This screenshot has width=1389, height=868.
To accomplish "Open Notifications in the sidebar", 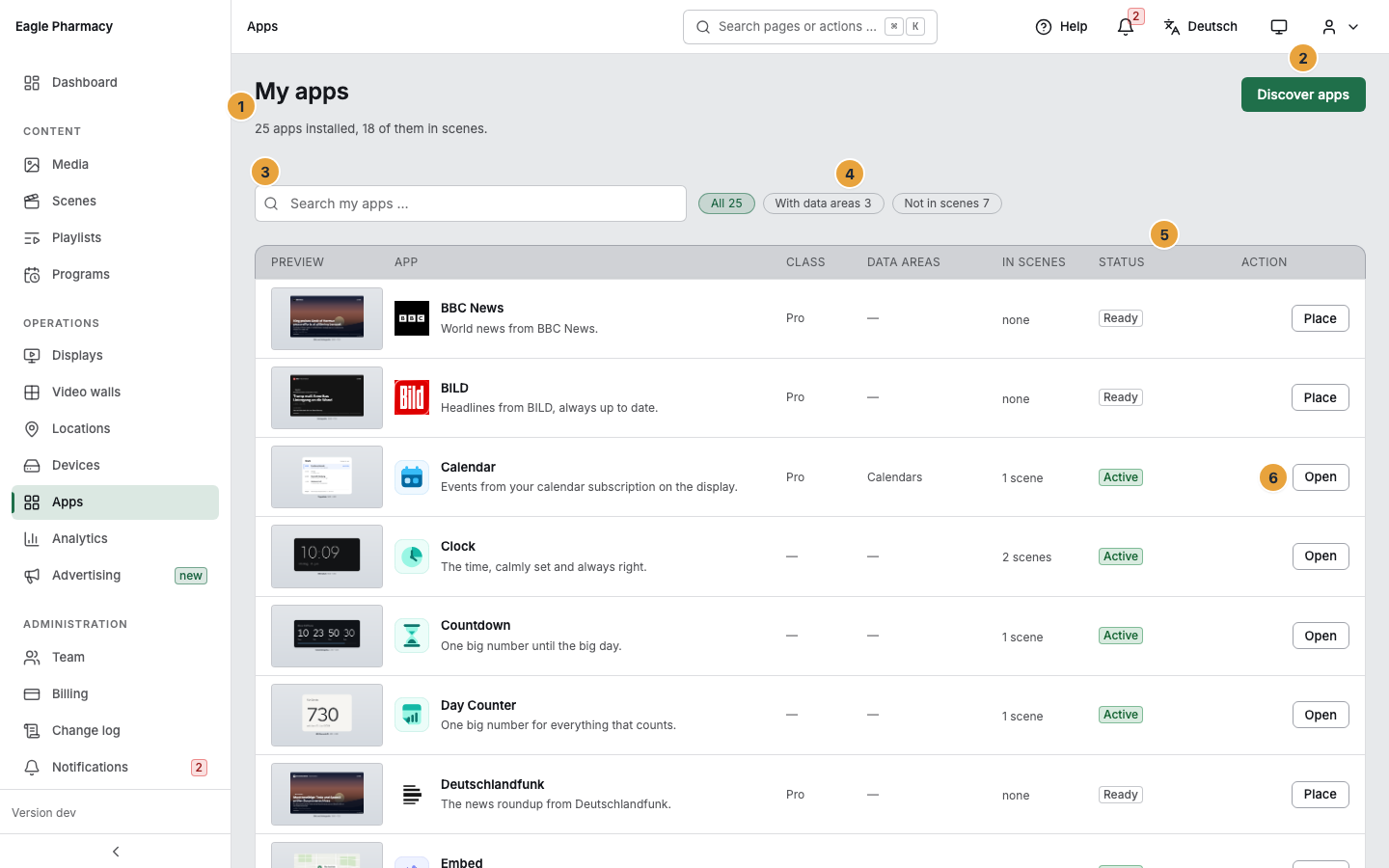I will pos(116,768).
